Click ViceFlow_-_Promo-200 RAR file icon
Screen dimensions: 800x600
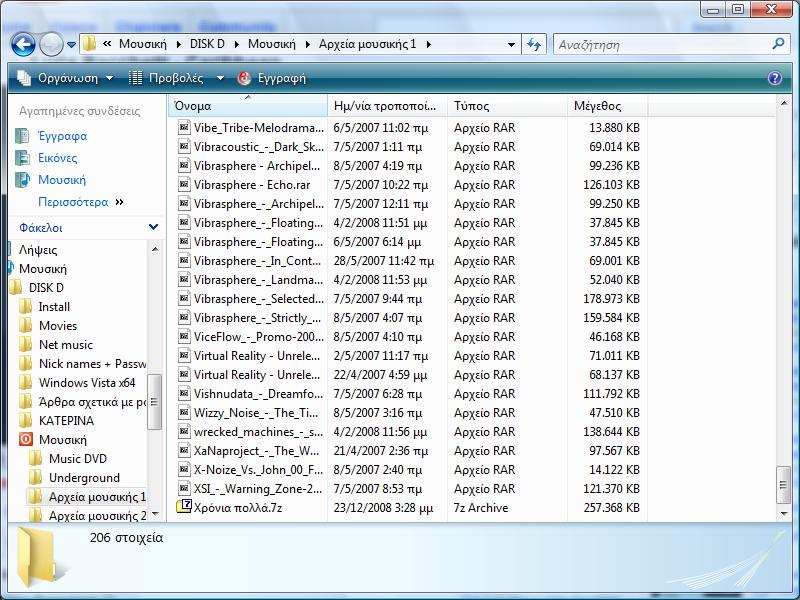[x=184, y=336]
